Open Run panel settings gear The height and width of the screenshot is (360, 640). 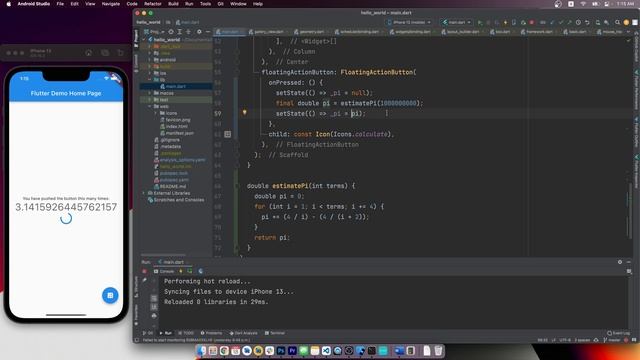click(620, 262)
